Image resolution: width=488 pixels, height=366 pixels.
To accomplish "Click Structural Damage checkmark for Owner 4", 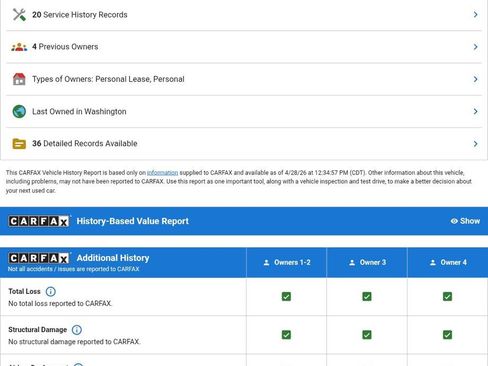I will (x=447, y=335).
